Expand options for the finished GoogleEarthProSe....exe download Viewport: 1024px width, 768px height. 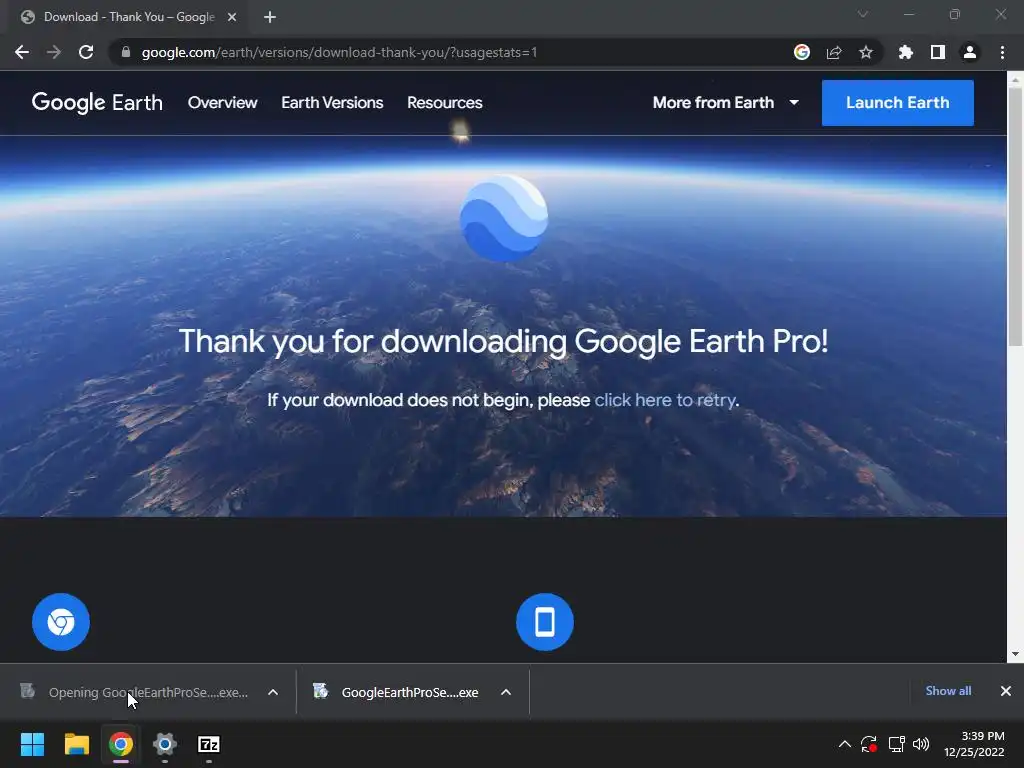pos(505,692)
